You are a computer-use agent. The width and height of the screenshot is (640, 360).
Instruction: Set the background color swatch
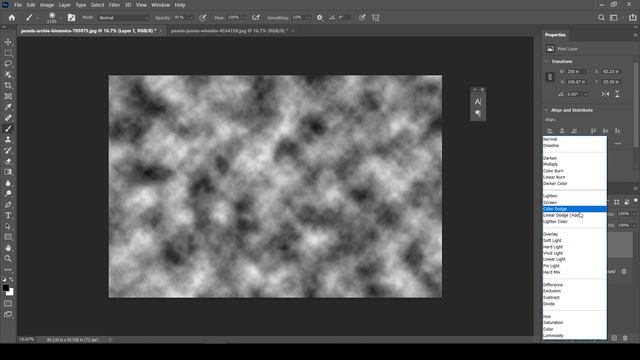(11, 292)
